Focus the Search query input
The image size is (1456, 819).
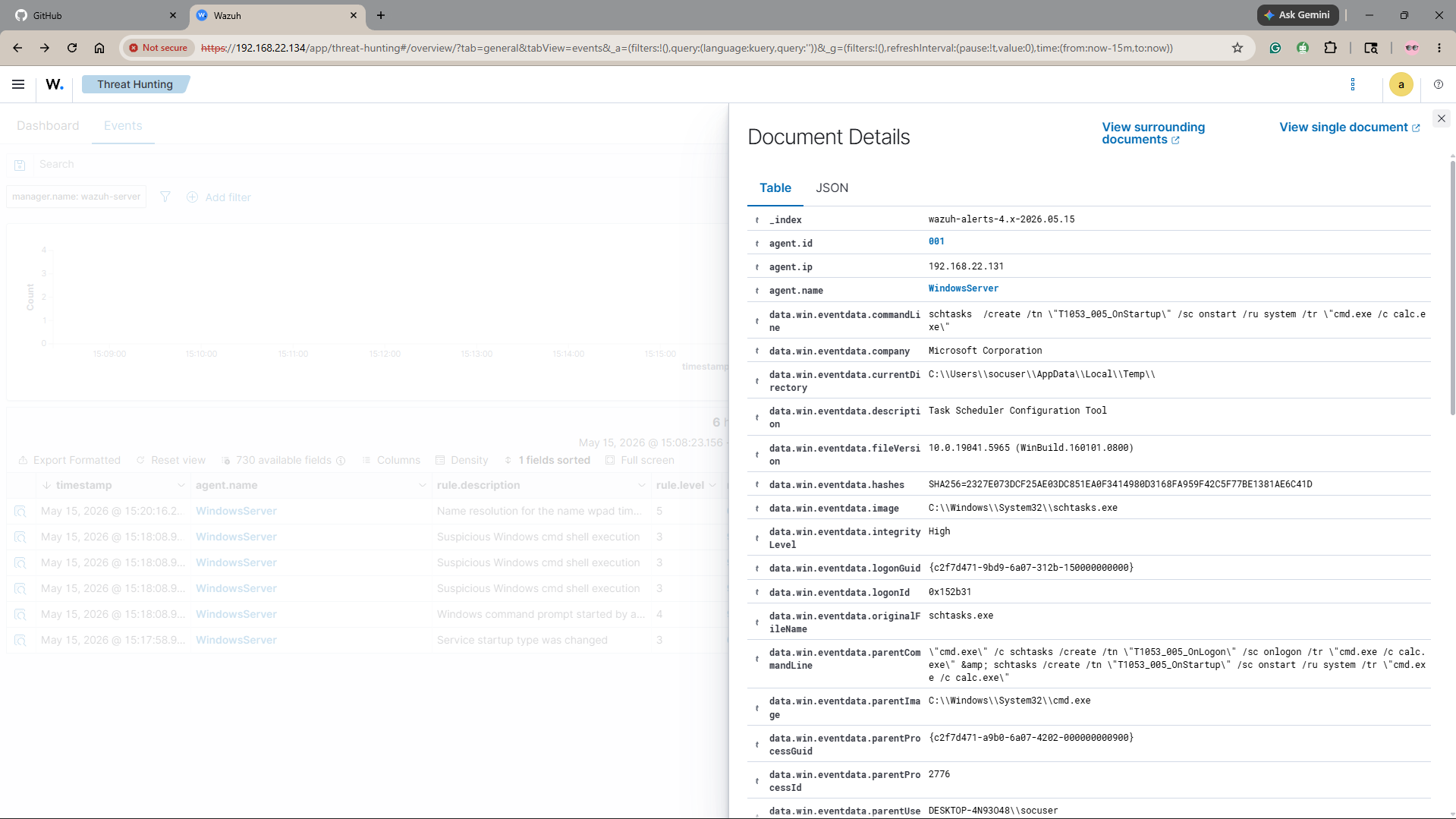379,165
